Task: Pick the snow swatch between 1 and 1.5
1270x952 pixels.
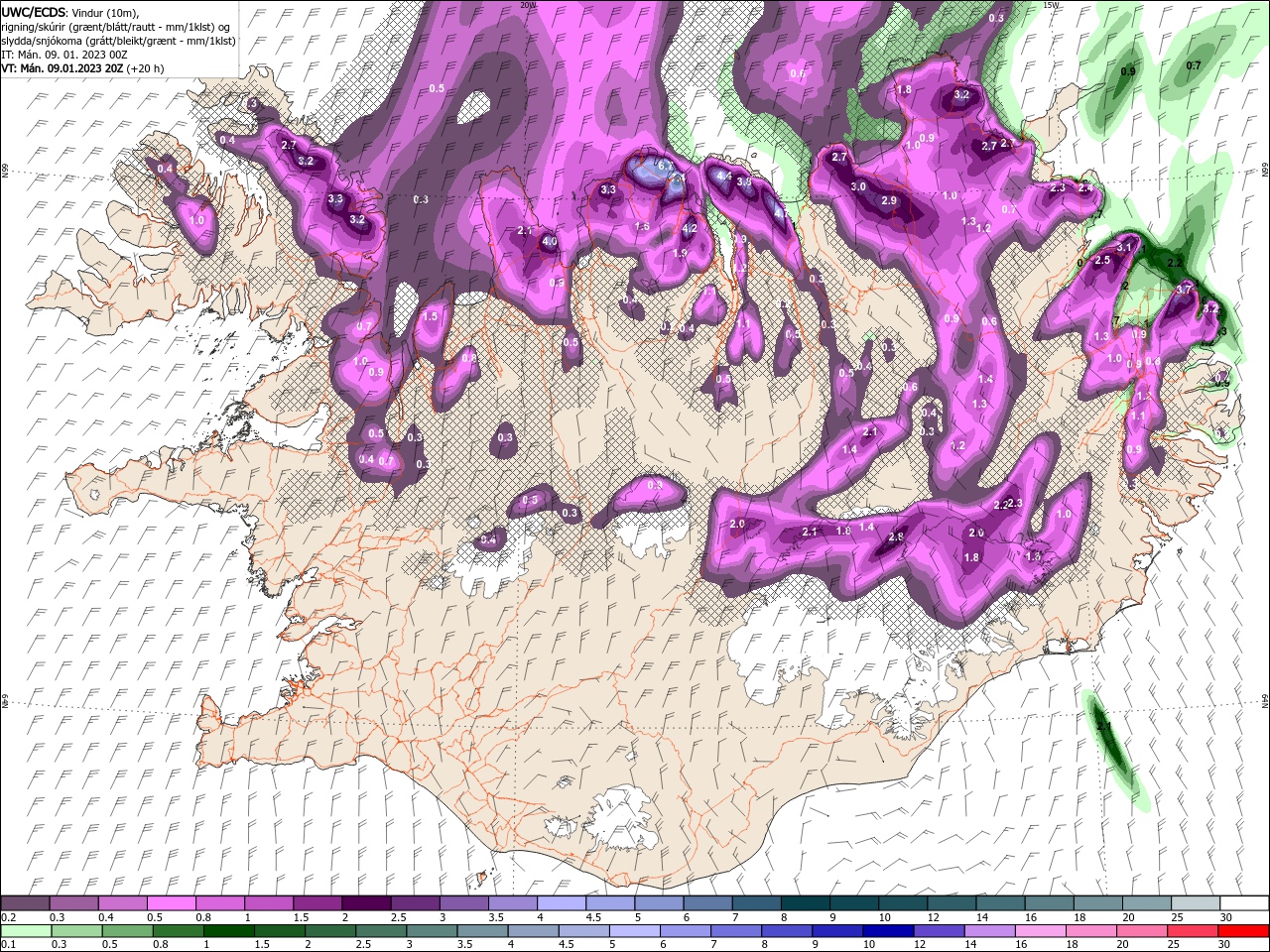Action: tap(269, 903)
